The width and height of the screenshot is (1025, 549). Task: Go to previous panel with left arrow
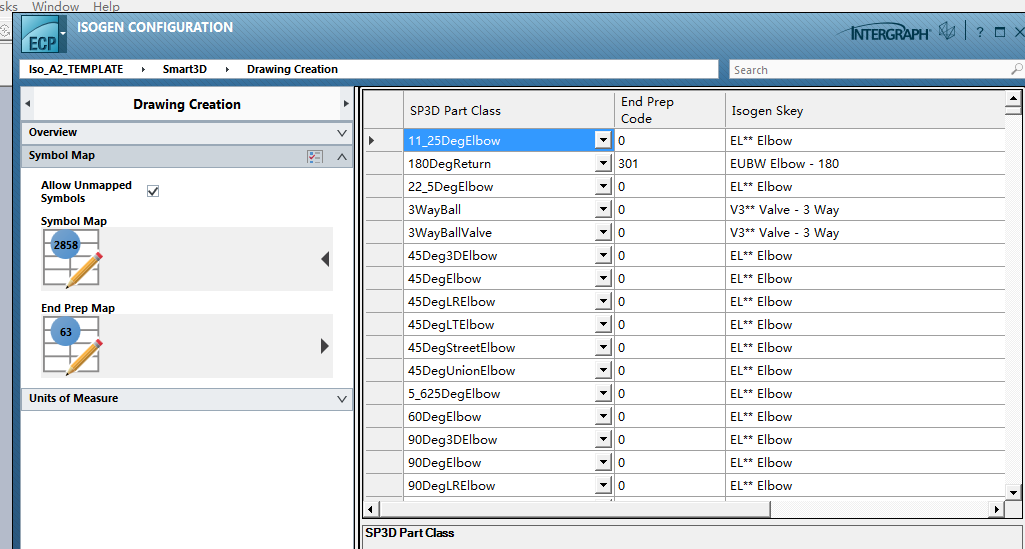pyautogui.click(x=27, y=104)
